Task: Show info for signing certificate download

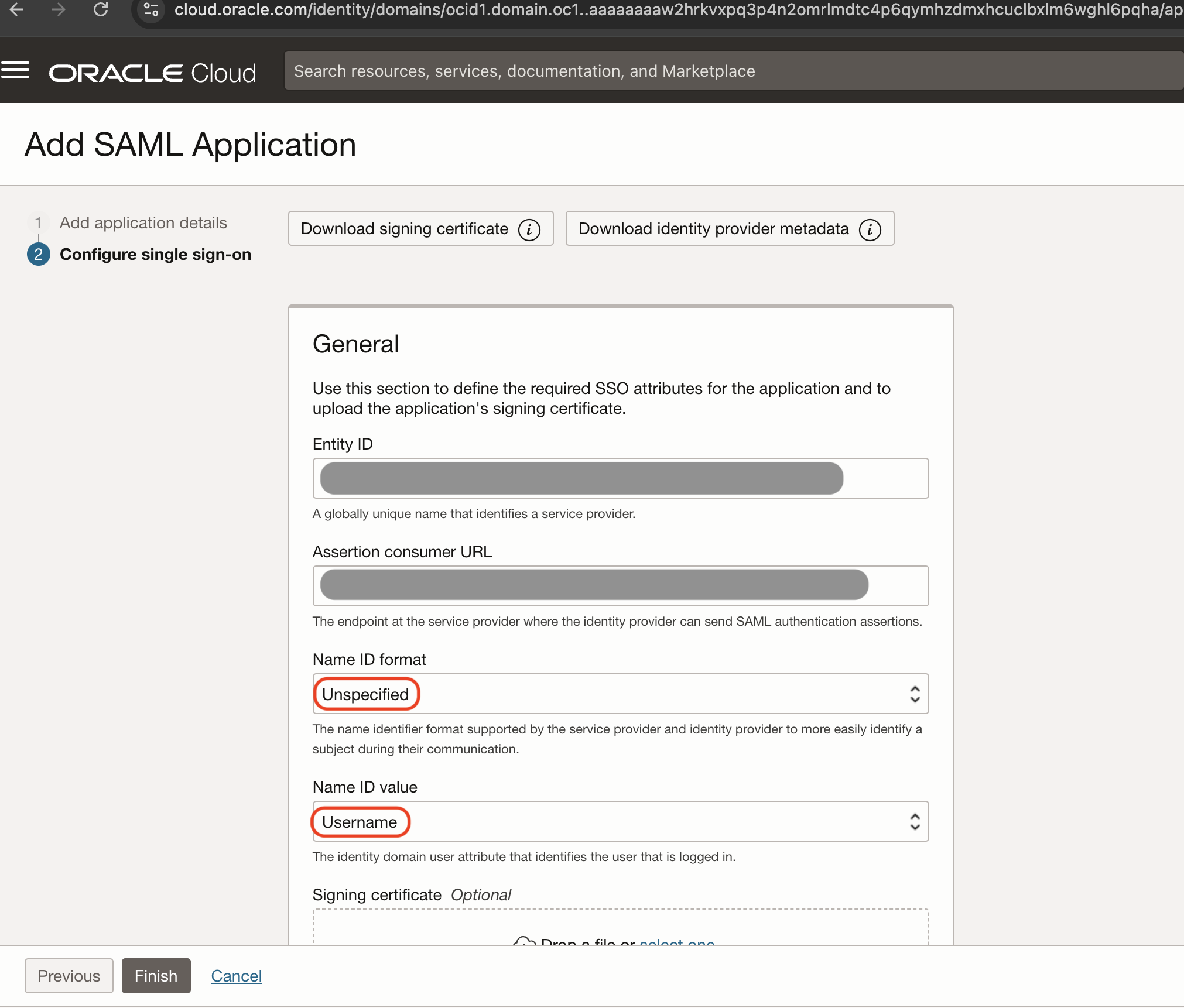Action: click(529, 229)
